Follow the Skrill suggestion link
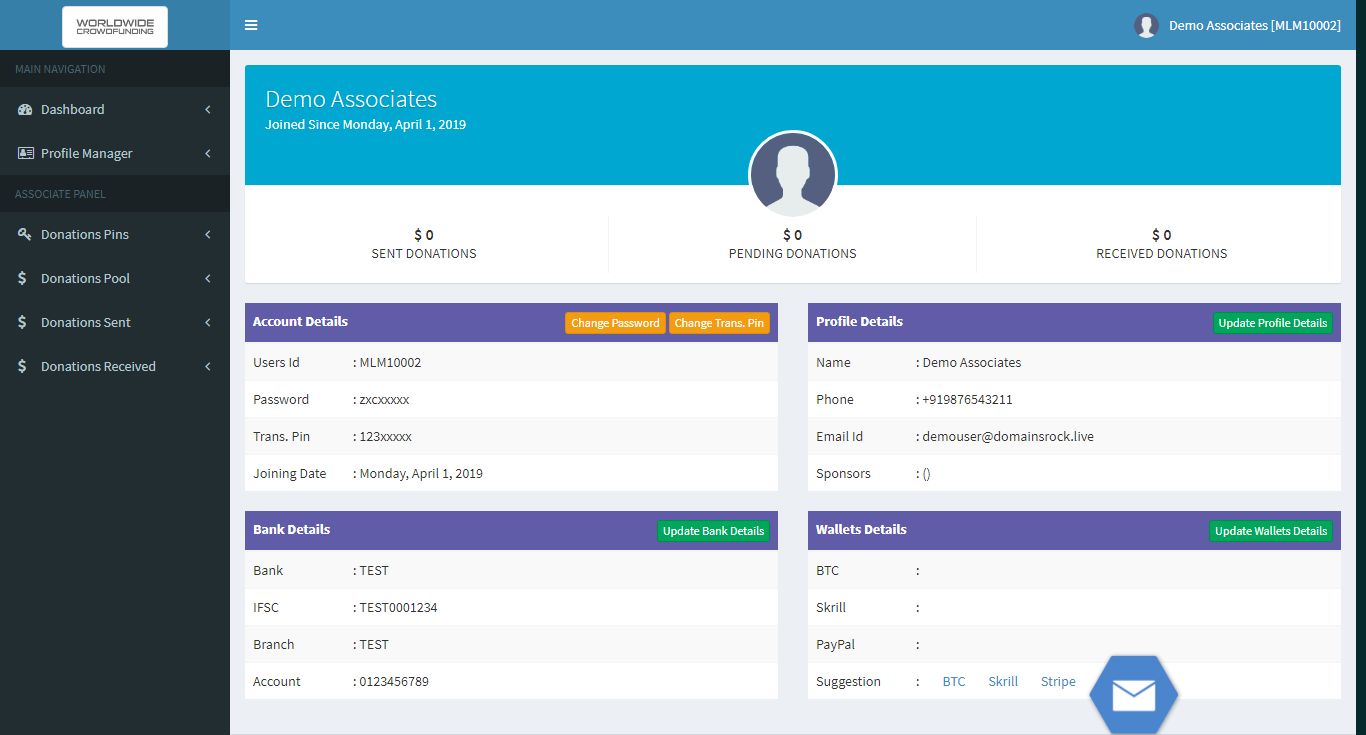The image size is (1366, 735). point(1003,682)
